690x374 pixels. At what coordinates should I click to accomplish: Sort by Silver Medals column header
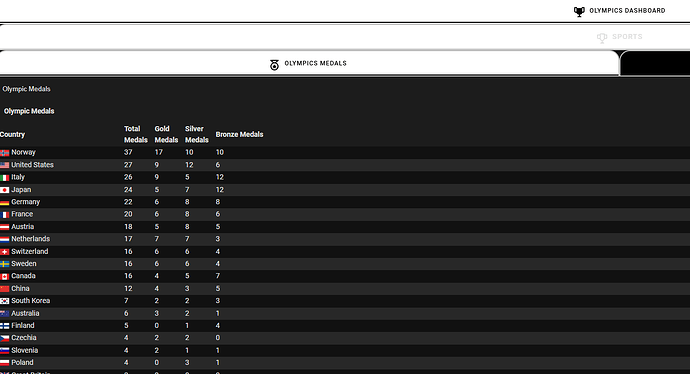click(197, 134)
